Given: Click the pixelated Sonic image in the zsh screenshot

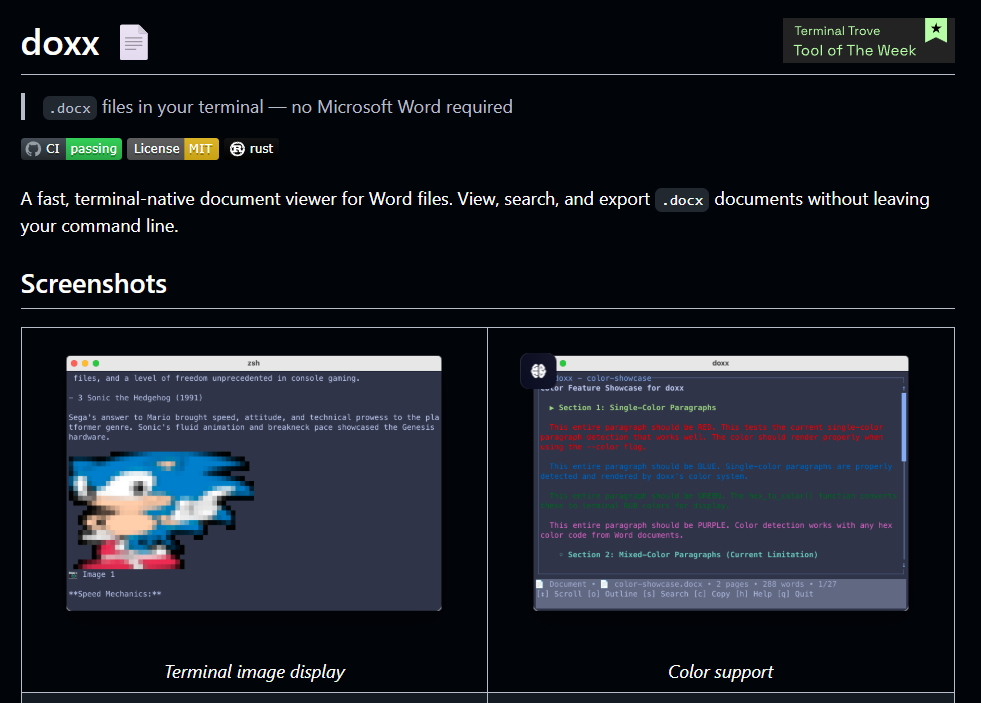Looking at the screenshot, I should (x=161, y=510).
